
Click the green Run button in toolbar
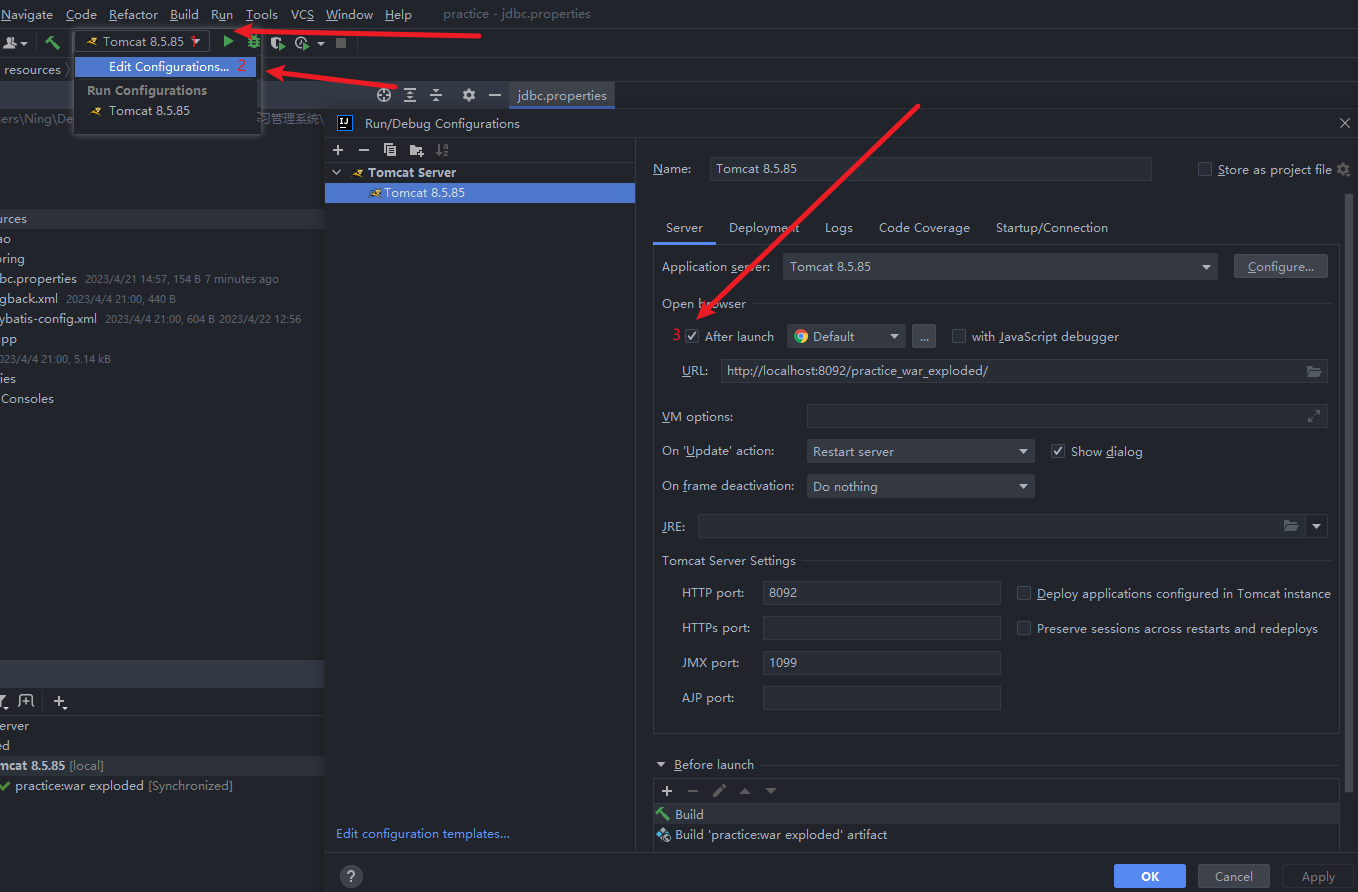[228, 42]
